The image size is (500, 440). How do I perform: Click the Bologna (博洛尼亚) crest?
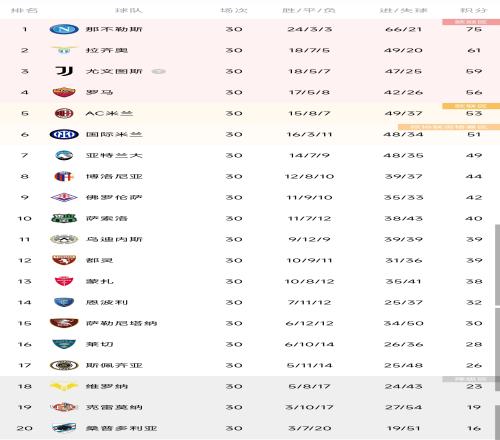point(64,176)
